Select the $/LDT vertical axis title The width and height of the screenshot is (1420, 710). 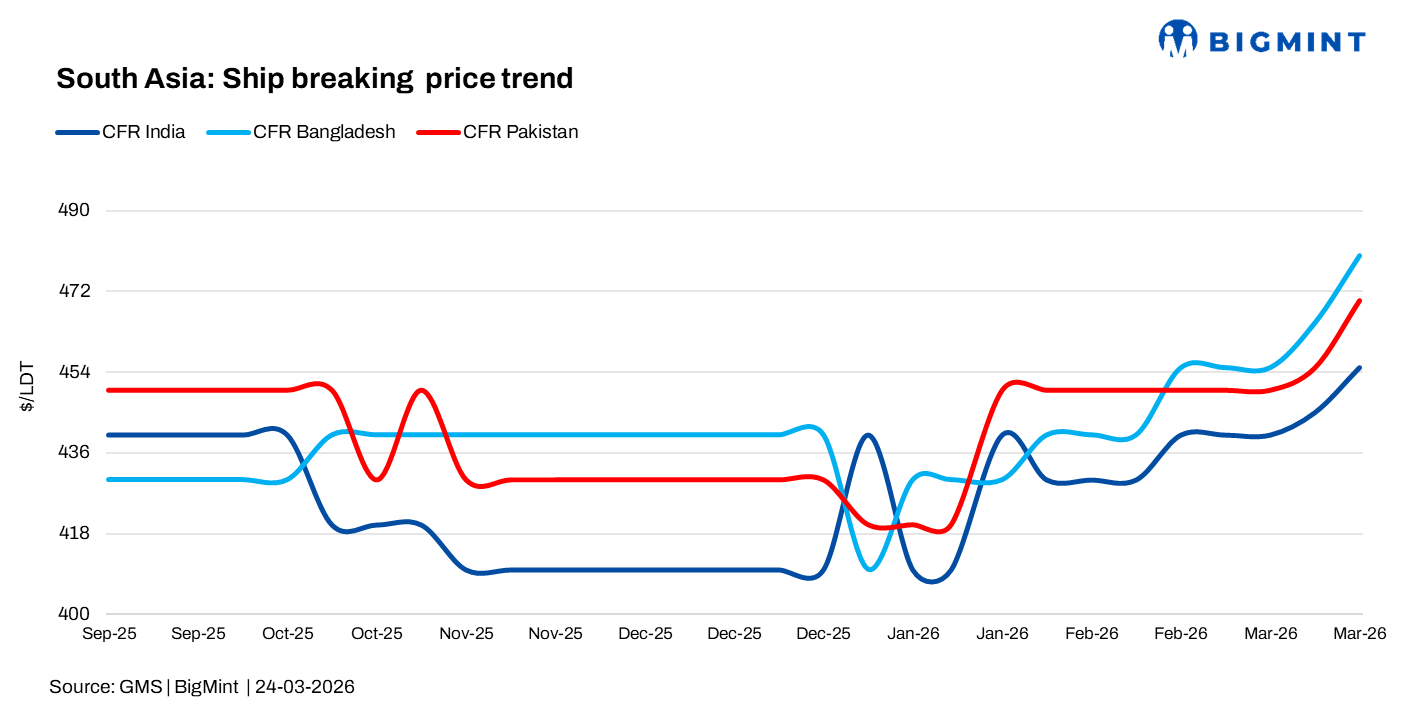(27, 387)
